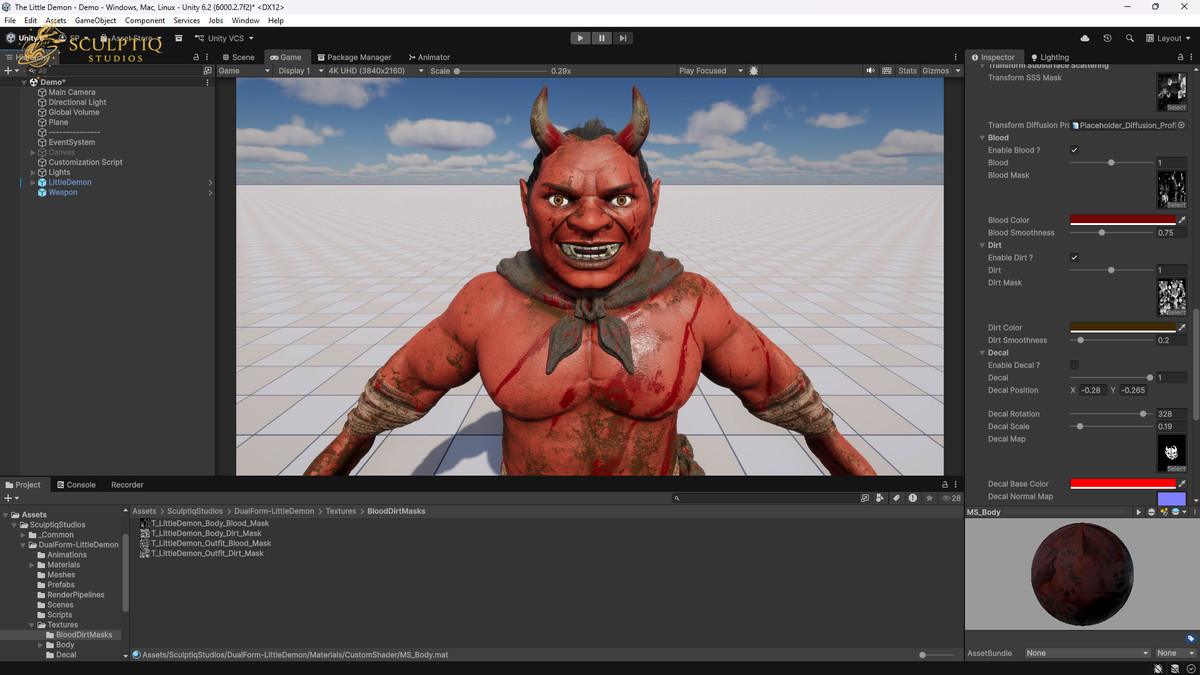Click Search by Type icon in Project

pos(880,497)
